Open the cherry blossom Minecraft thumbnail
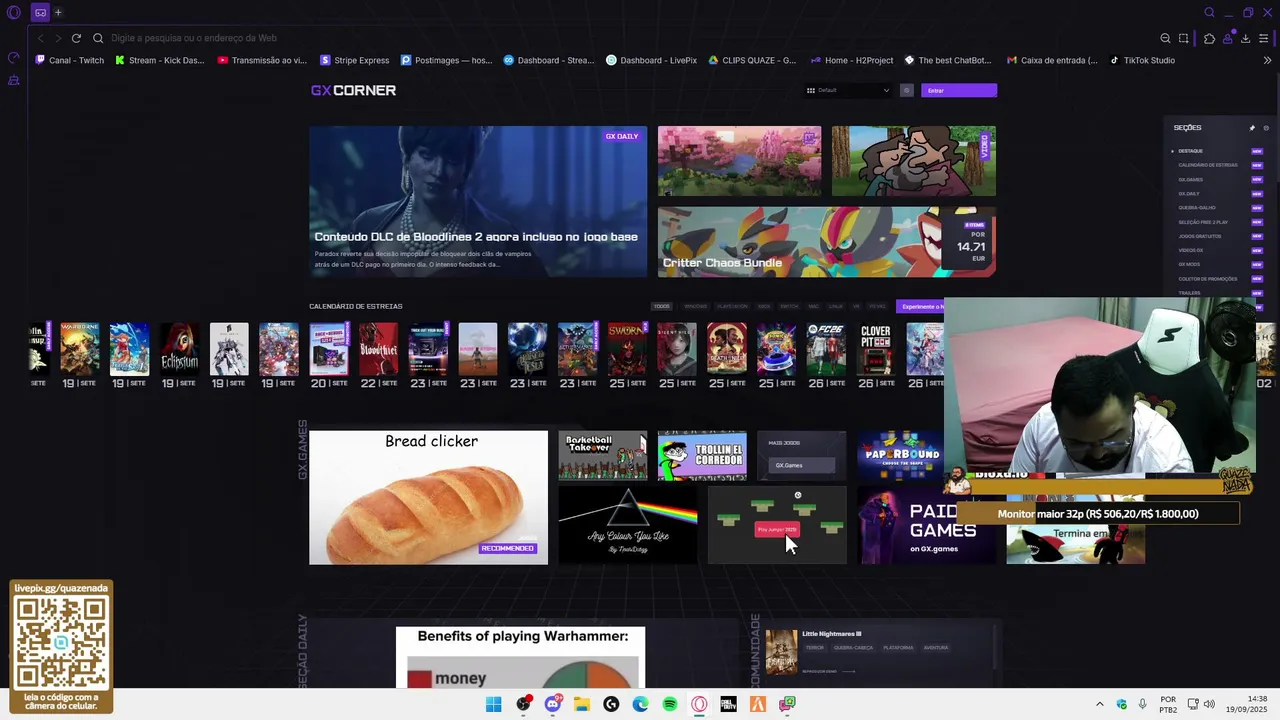This screenshot has width=1280, height=720. click(x=739, y=161)
